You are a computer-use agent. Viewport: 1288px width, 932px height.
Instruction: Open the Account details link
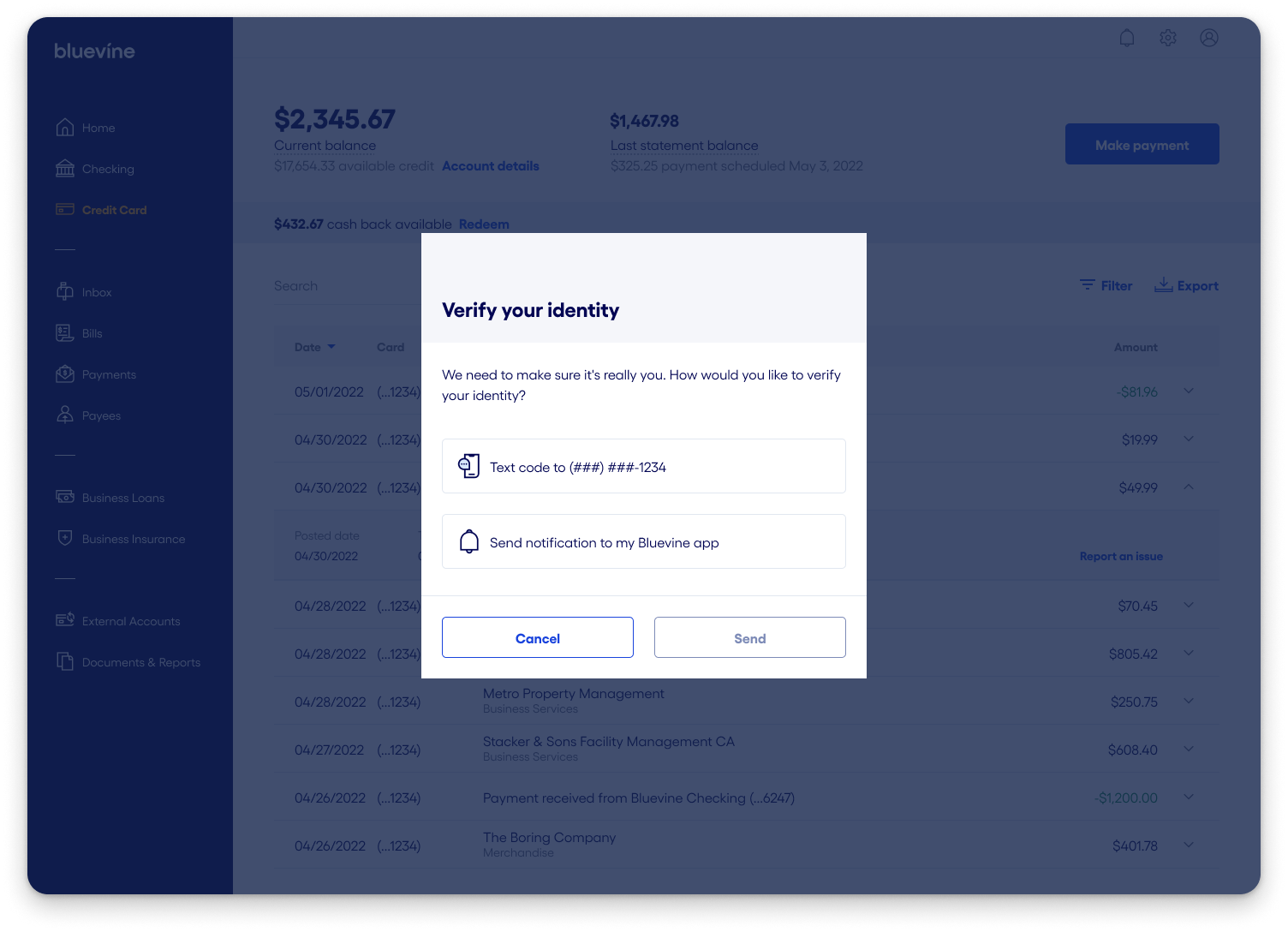tap(491, 166)
